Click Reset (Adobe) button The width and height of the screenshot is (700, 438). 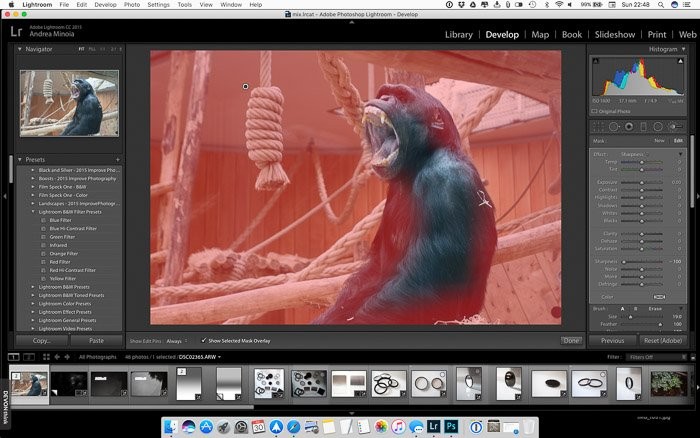tap(663, 340)
